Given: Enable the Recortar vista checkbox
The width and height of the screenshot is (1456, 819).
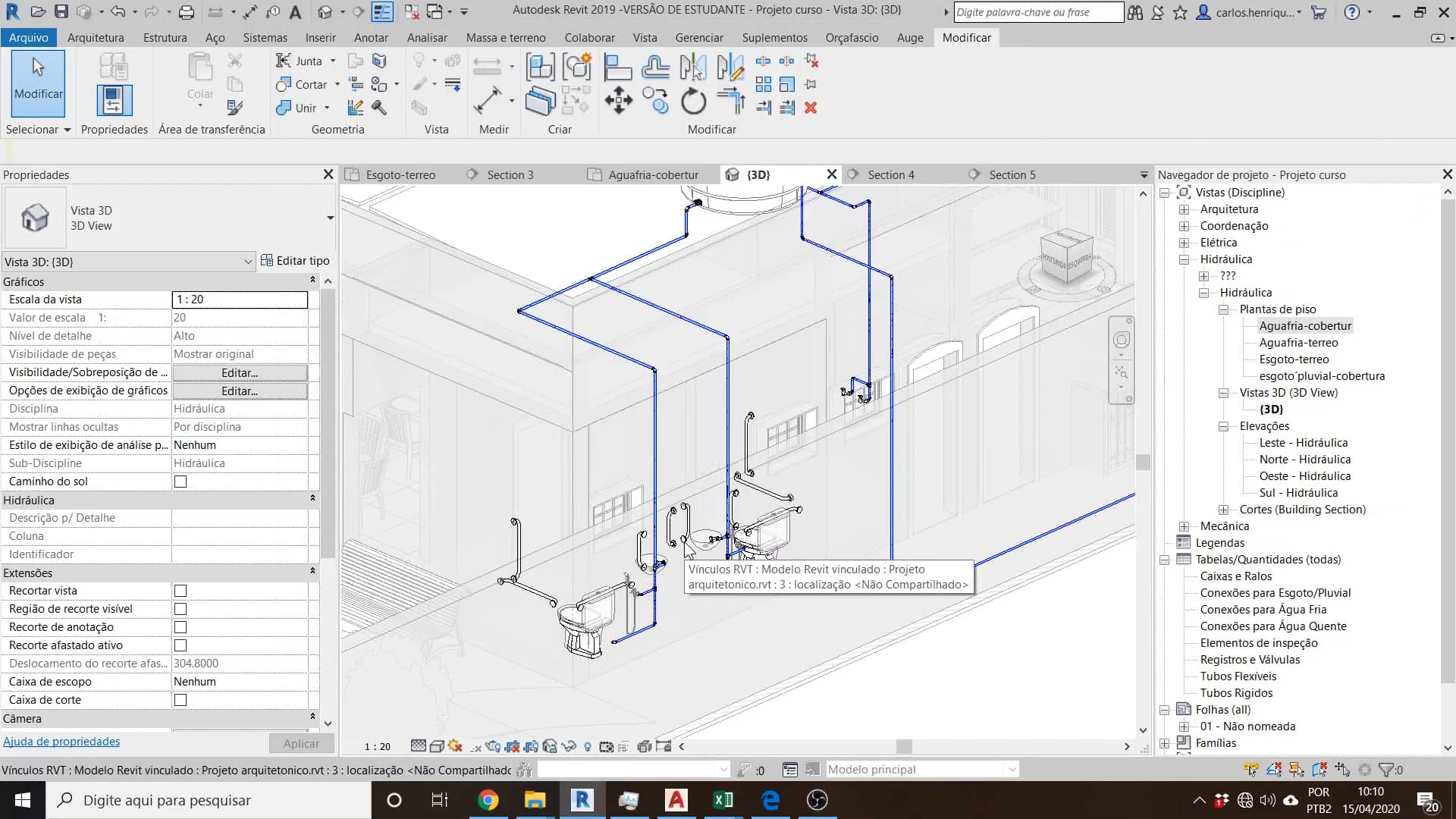Looking at the screenshot, I should click(180, 591).
